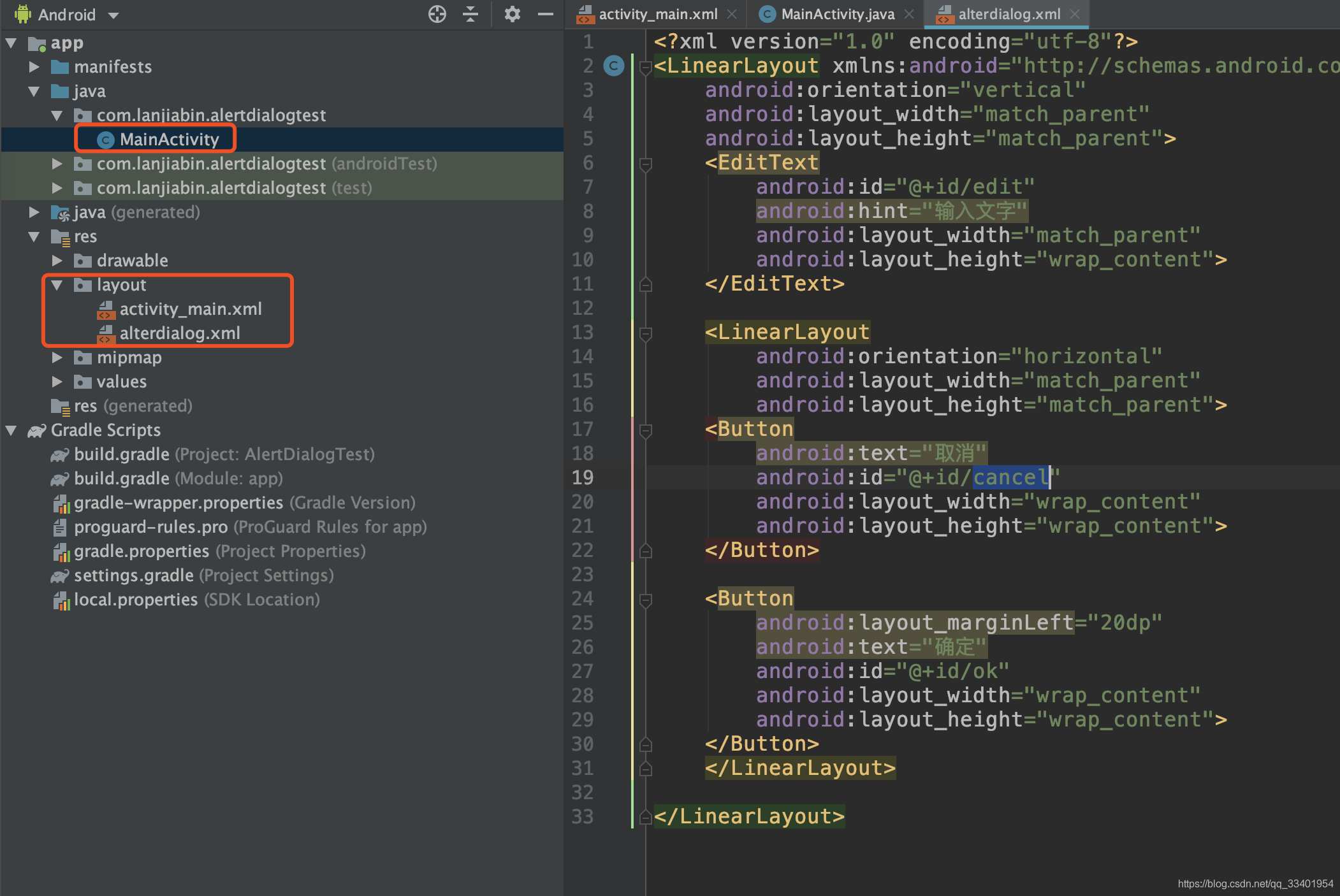1340x896 pixels.
Task: Click the @+id/ok attribute value
Action: click(x=952, y=671)
